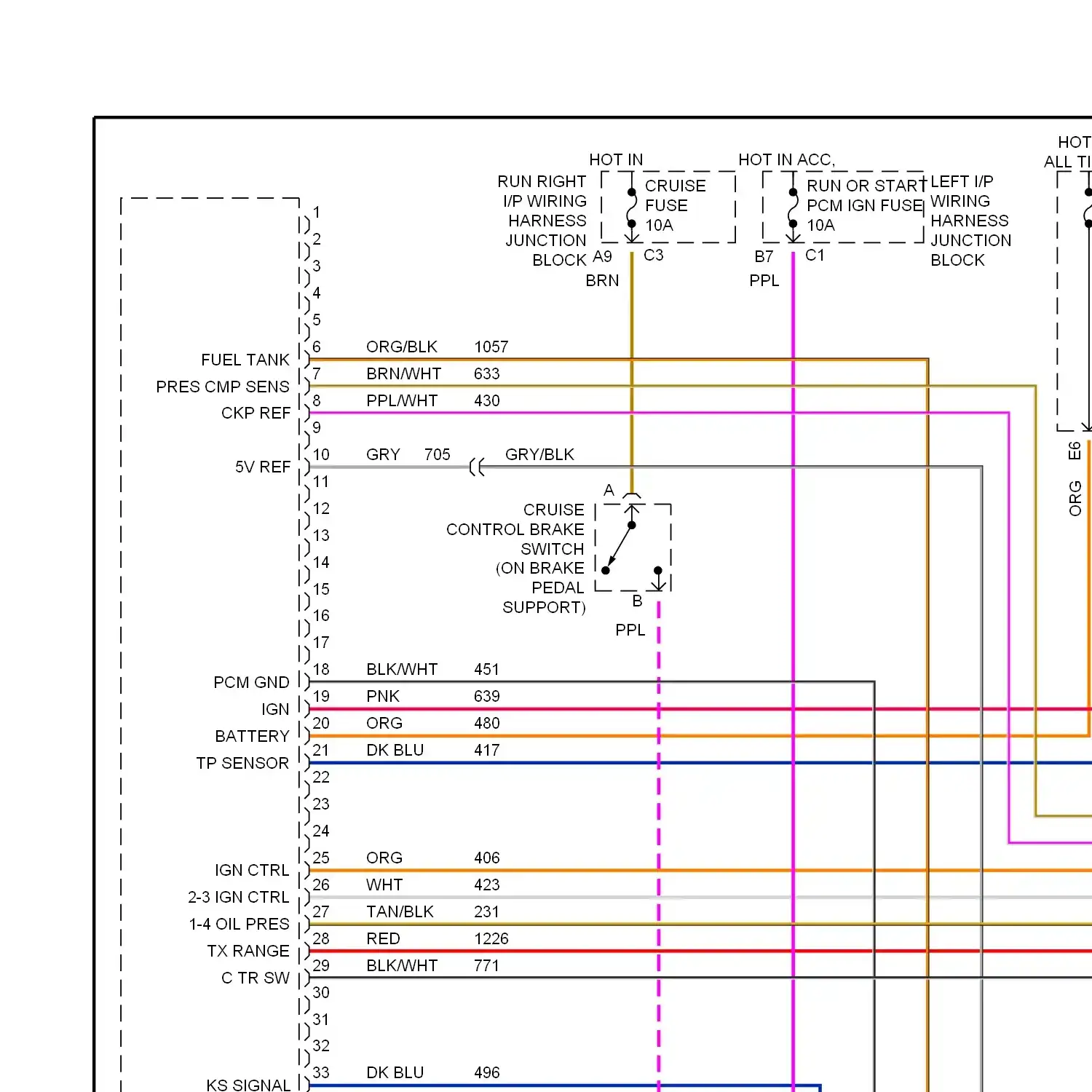Select circuit number 1226

[x=491, y=938]
